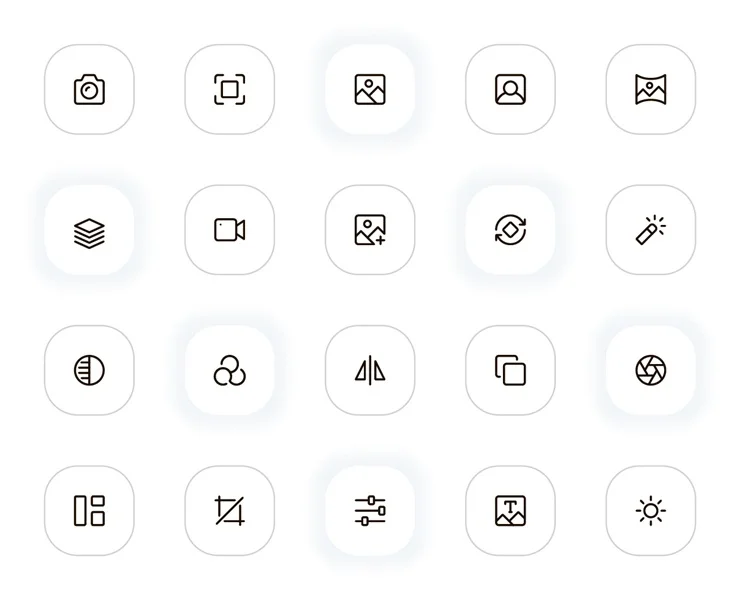The image size is (740, 600).
Task: Select the sun brightness icon
Action: (x=651, y=510)
